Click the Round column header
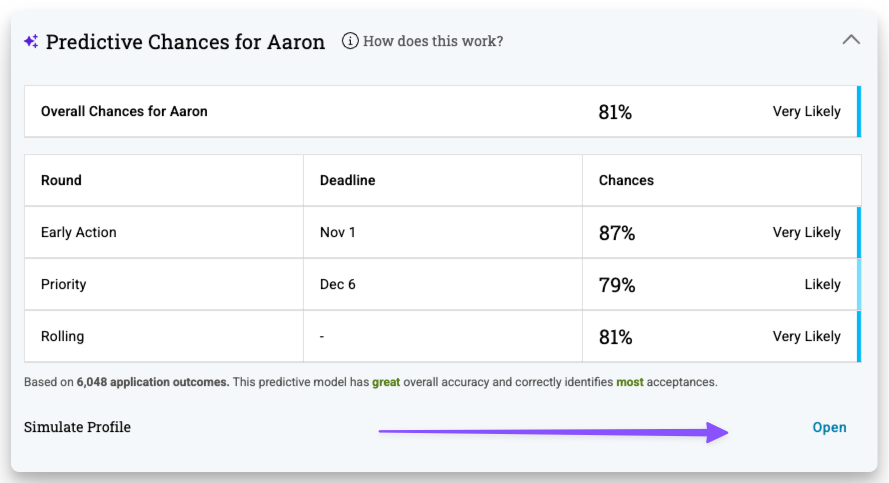This screenshot has height=483, width=889. [x=61, y=180]
